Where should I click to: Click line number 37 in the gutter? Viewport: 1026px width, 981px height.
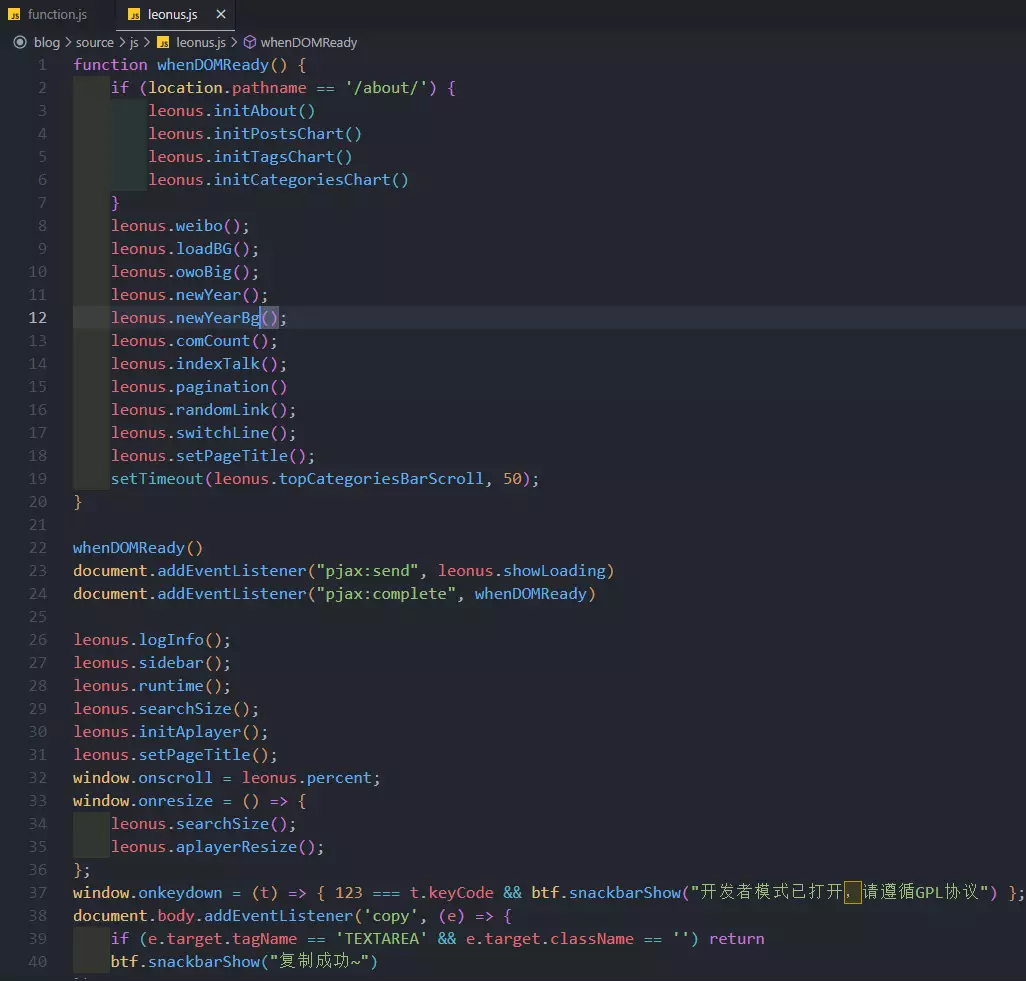click(x=38, y=893)
